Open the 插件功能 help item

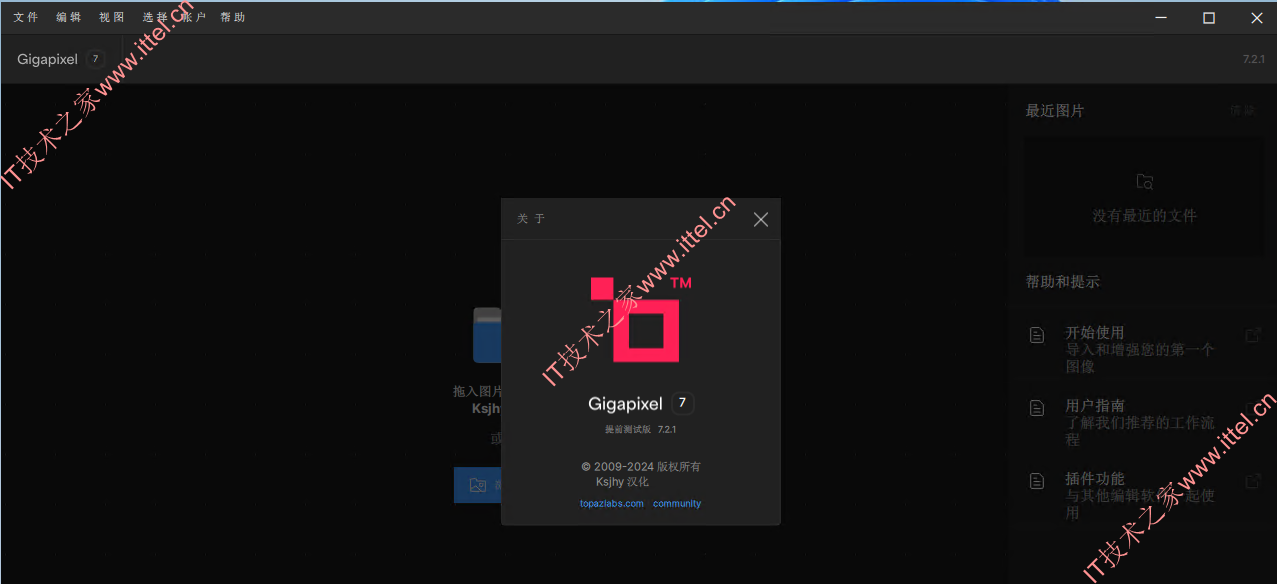(1145, 495)
